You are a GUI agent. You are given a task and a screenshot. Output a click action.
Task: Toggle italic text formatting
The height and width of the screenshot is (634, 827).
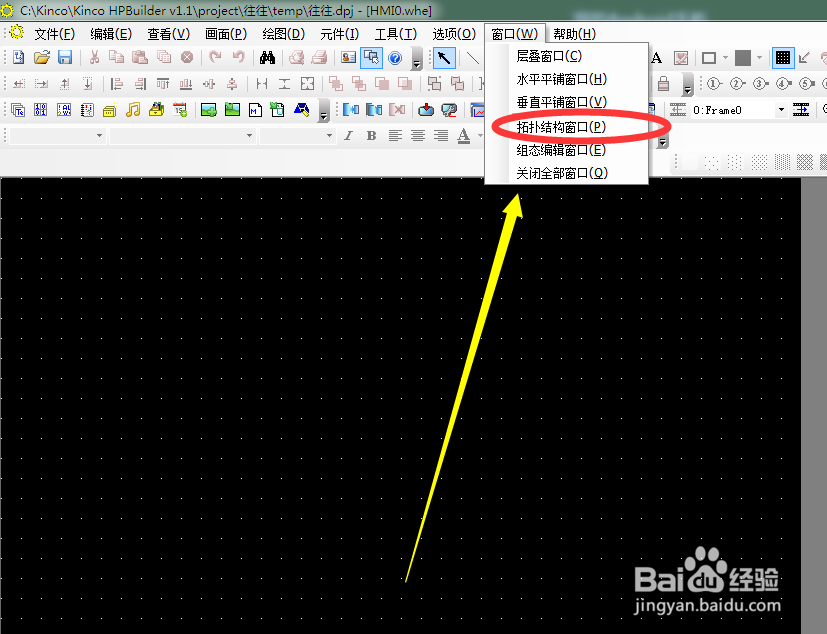coord(348,134)
